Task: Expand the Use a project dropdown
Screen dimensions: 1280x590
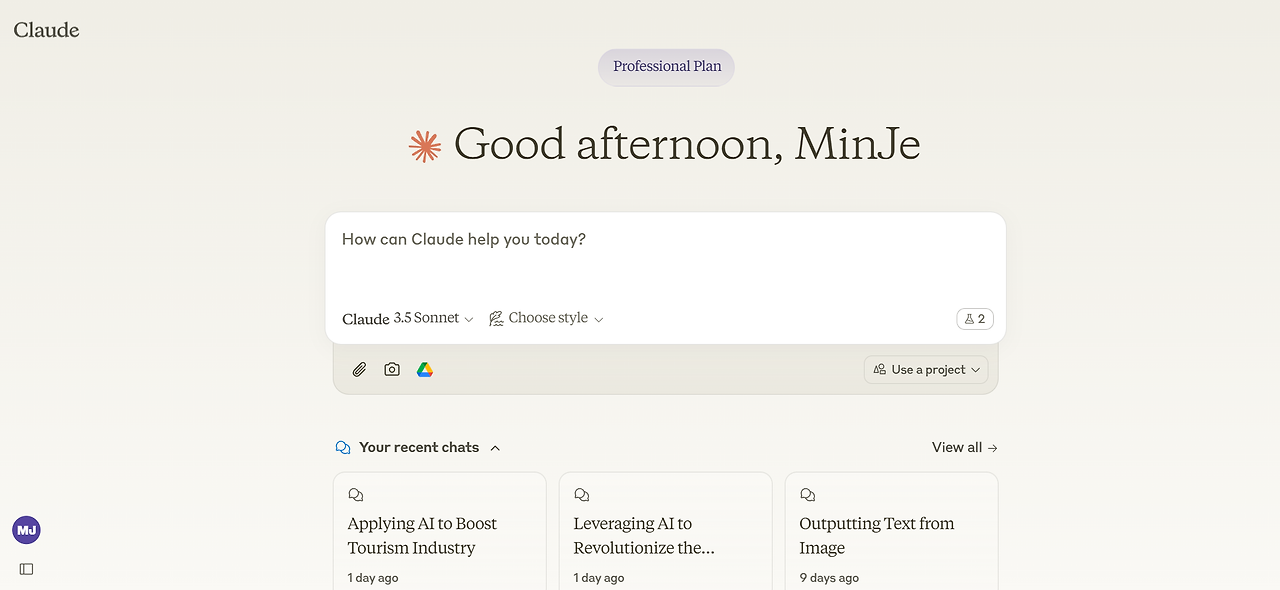Action: tap(926, 370)
